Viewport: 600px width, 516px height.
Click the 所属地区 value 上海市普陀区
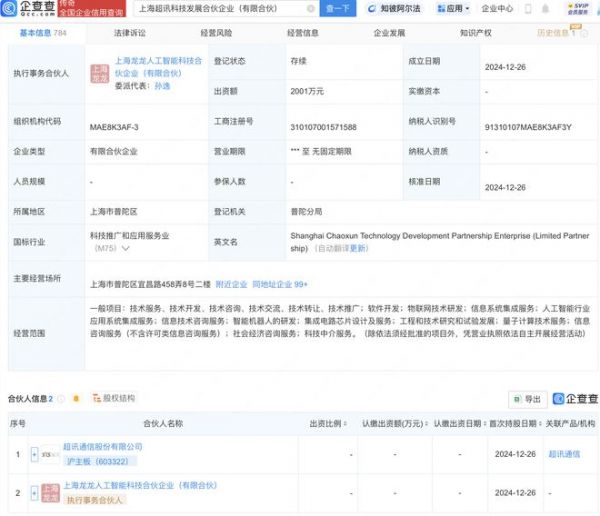(114, 212)
